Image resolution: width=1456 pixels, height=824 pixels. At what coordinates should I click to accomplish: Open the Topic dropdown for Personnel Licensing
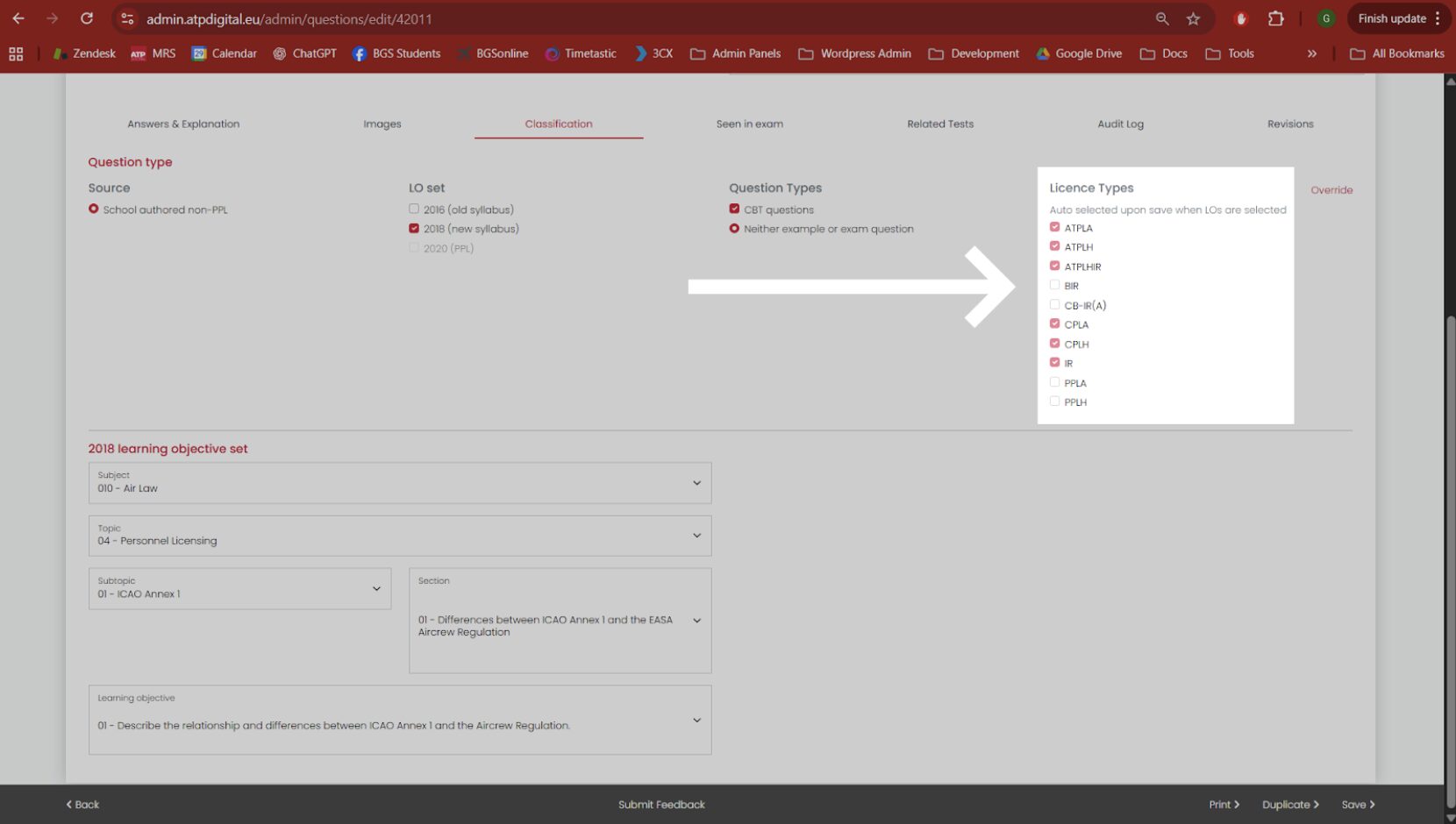click(400, 536)
